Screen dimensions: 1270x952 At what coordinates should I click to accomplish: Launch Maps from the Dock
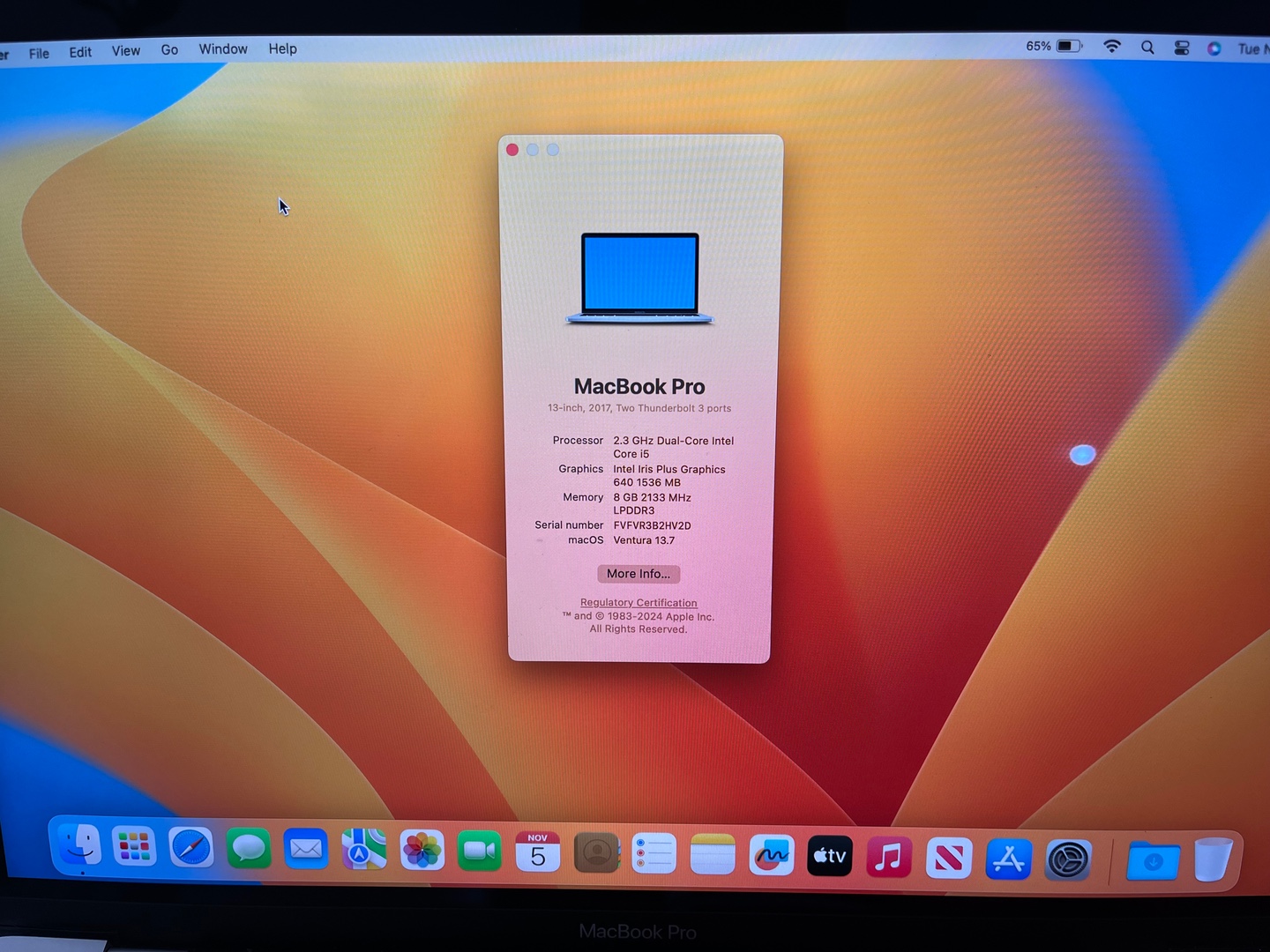[364, 851]
